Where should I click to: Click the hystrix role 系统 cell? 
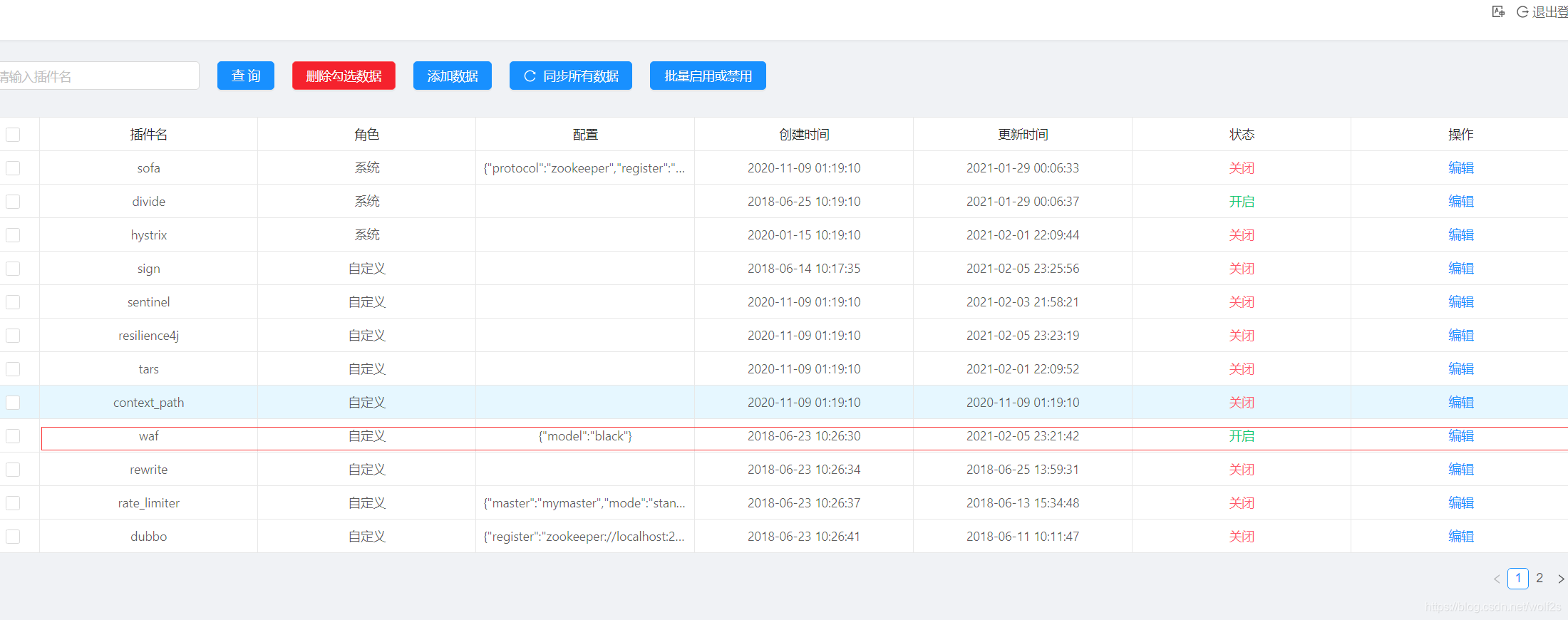click(x=367, y=235)
